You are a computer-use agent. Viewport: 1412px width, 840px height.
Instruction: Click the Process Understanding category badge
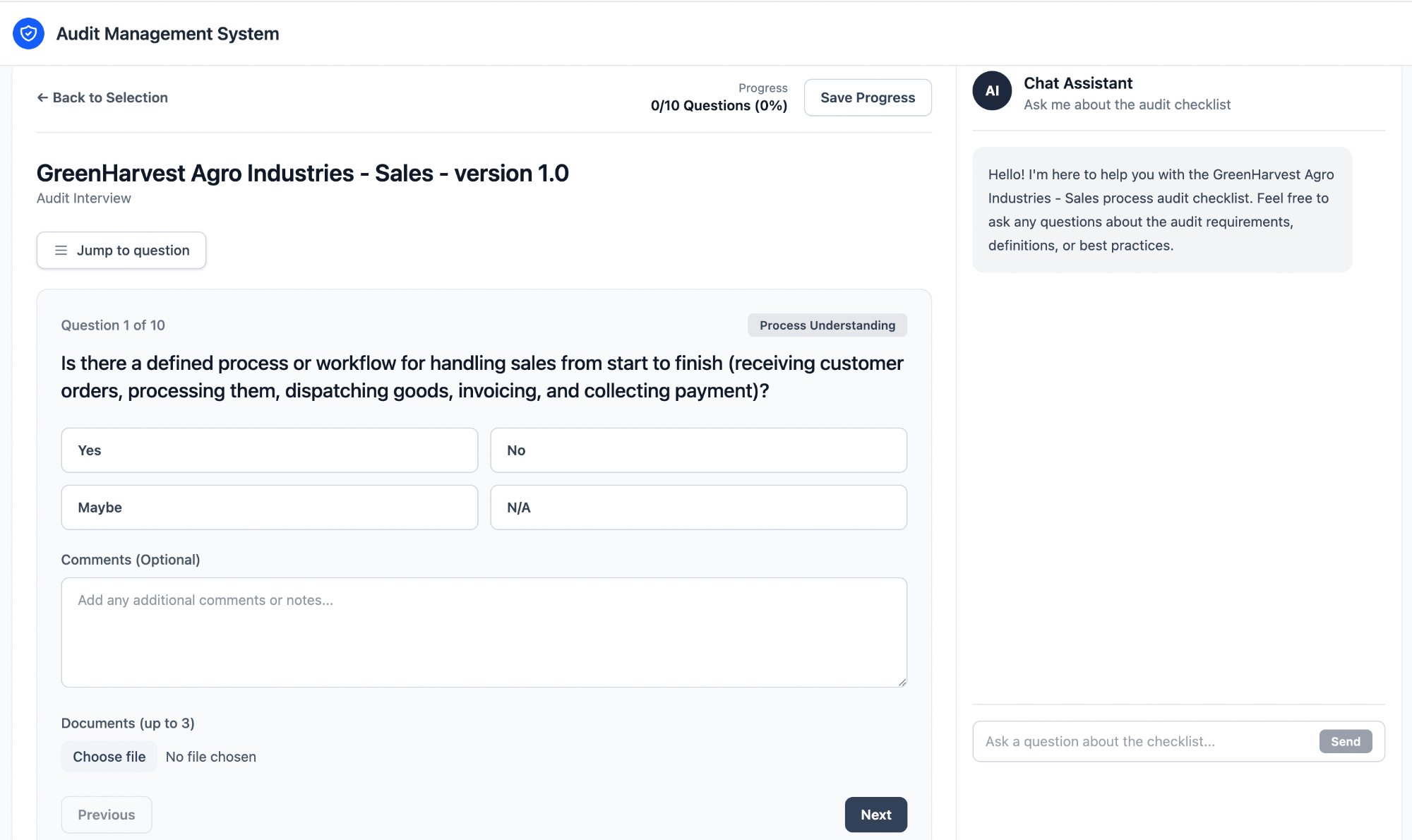tap(827, 325)
